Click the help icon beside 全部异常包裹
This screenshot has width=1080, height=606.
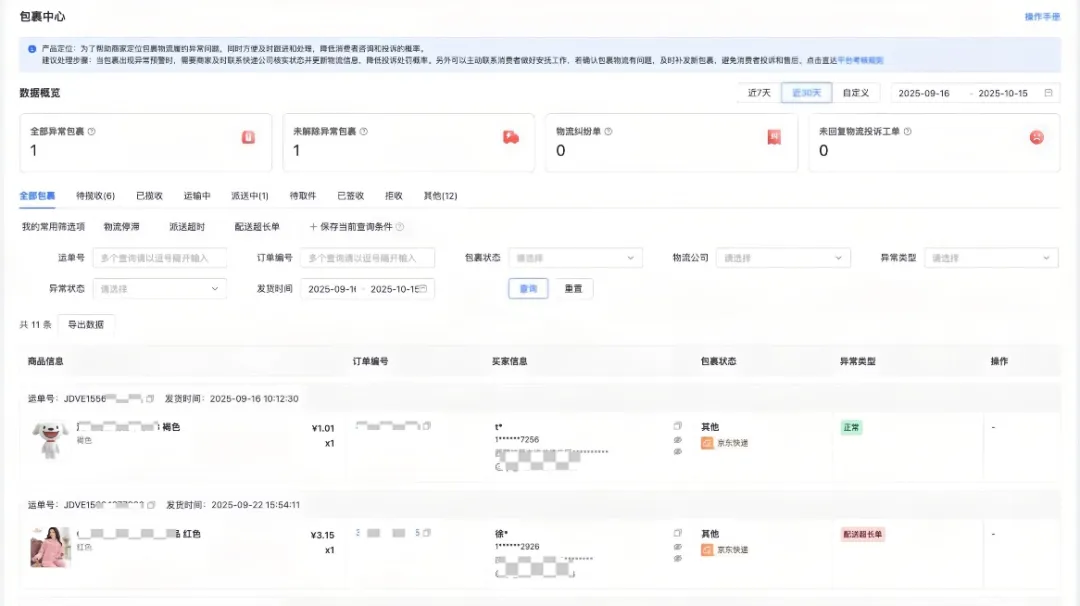(x=92, y=131)
